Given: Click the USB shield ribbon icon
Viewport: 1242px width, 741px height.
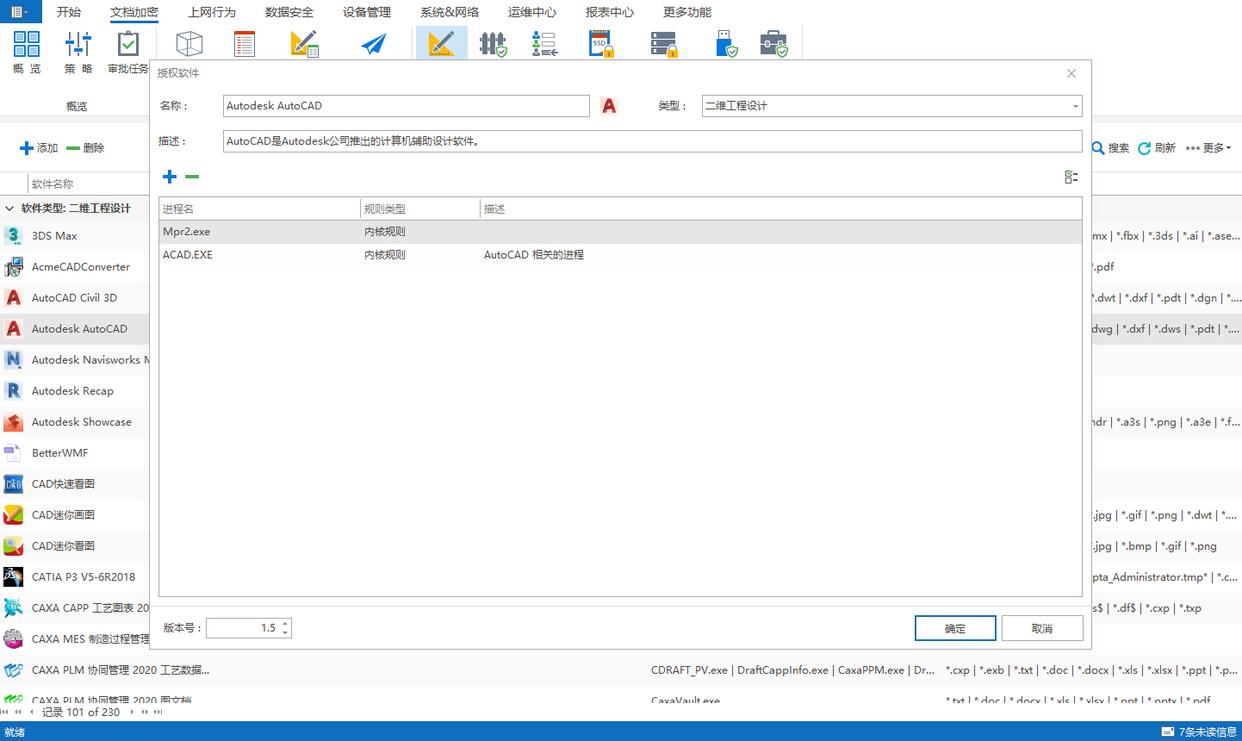Looking at the screenshot, I should coord(727,45).
